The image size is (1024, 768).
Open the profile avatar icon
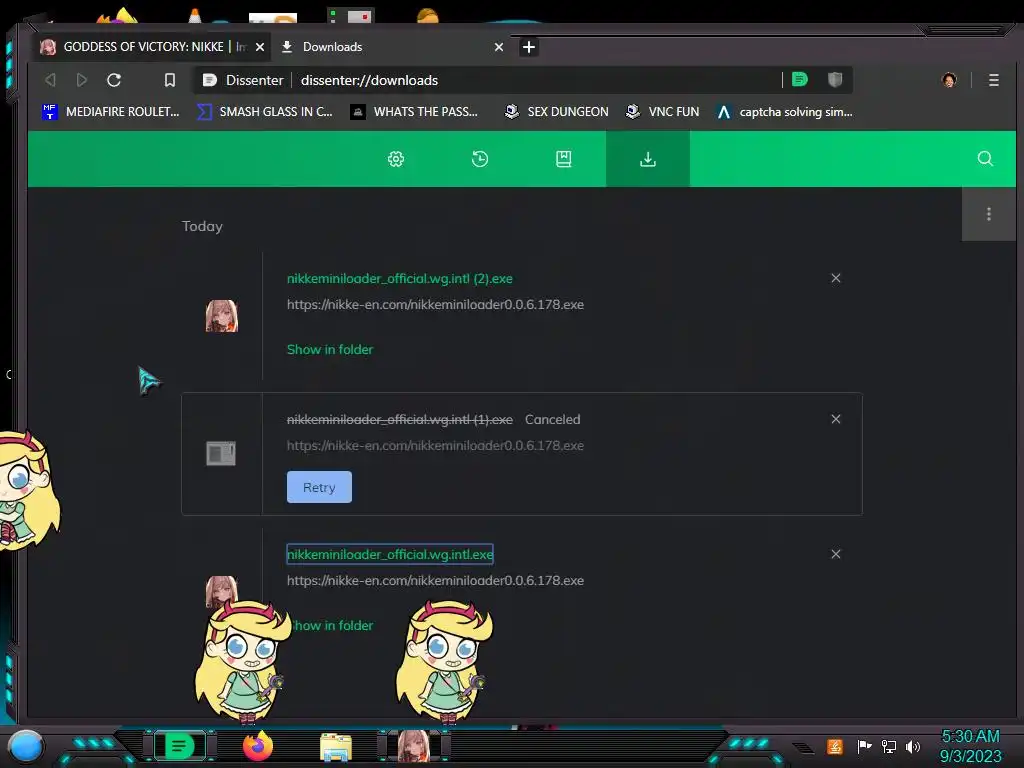point(949,80)
